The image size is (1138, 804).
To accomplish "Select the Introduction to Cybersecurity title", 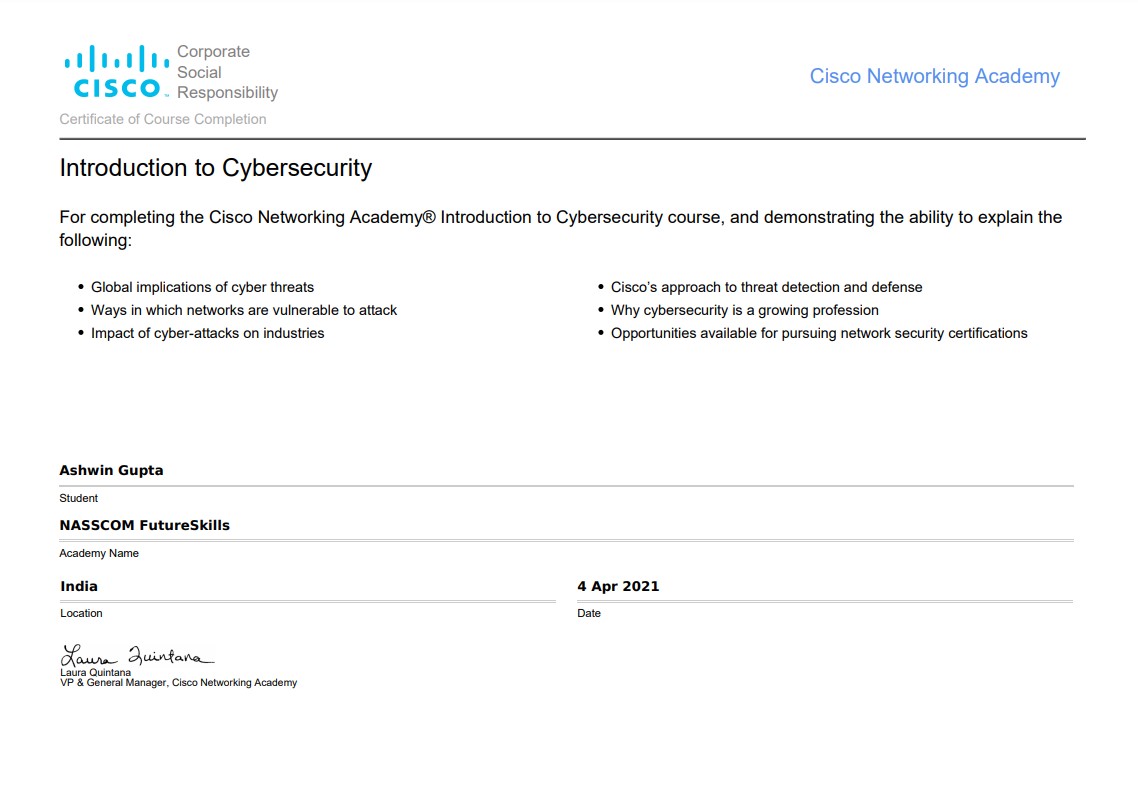I will pos(216,168).
